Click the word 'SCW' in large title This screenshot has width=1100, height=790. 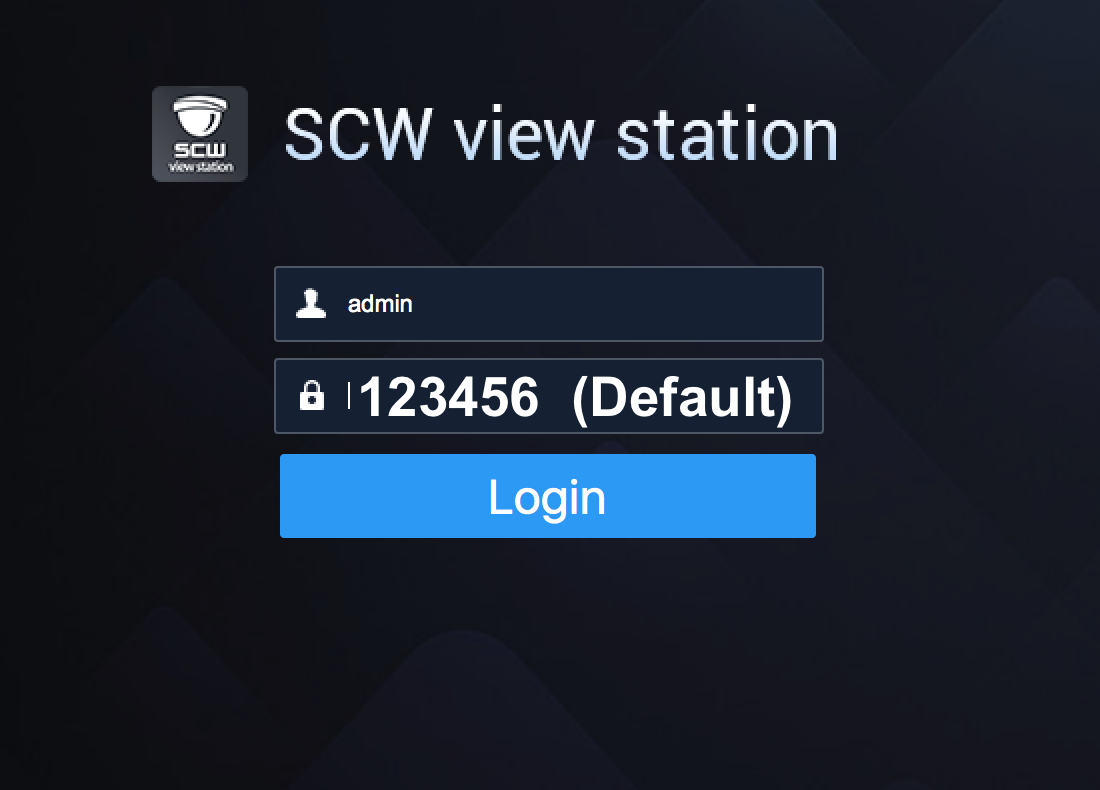click(358, 133)
